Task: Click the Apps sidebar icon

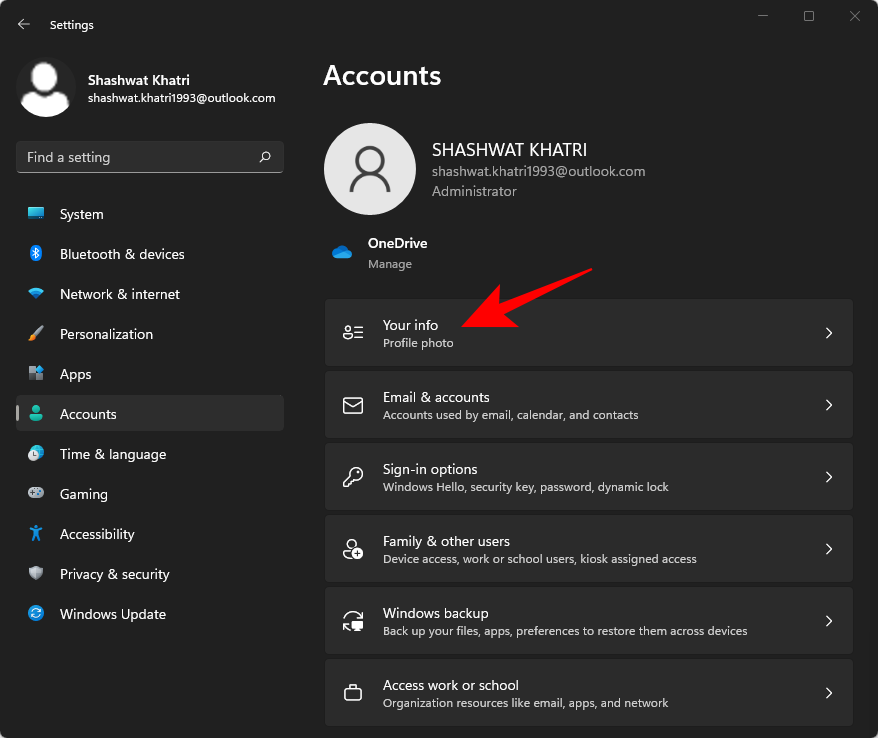Action: tap(35, 374)
